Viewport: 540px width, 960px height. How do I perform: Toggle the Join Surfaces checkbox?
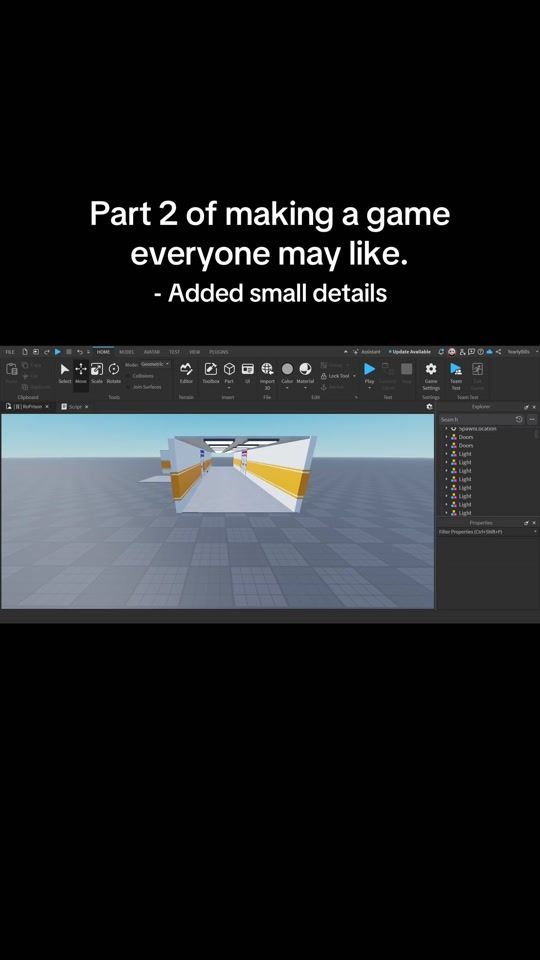tap(127, 387)
